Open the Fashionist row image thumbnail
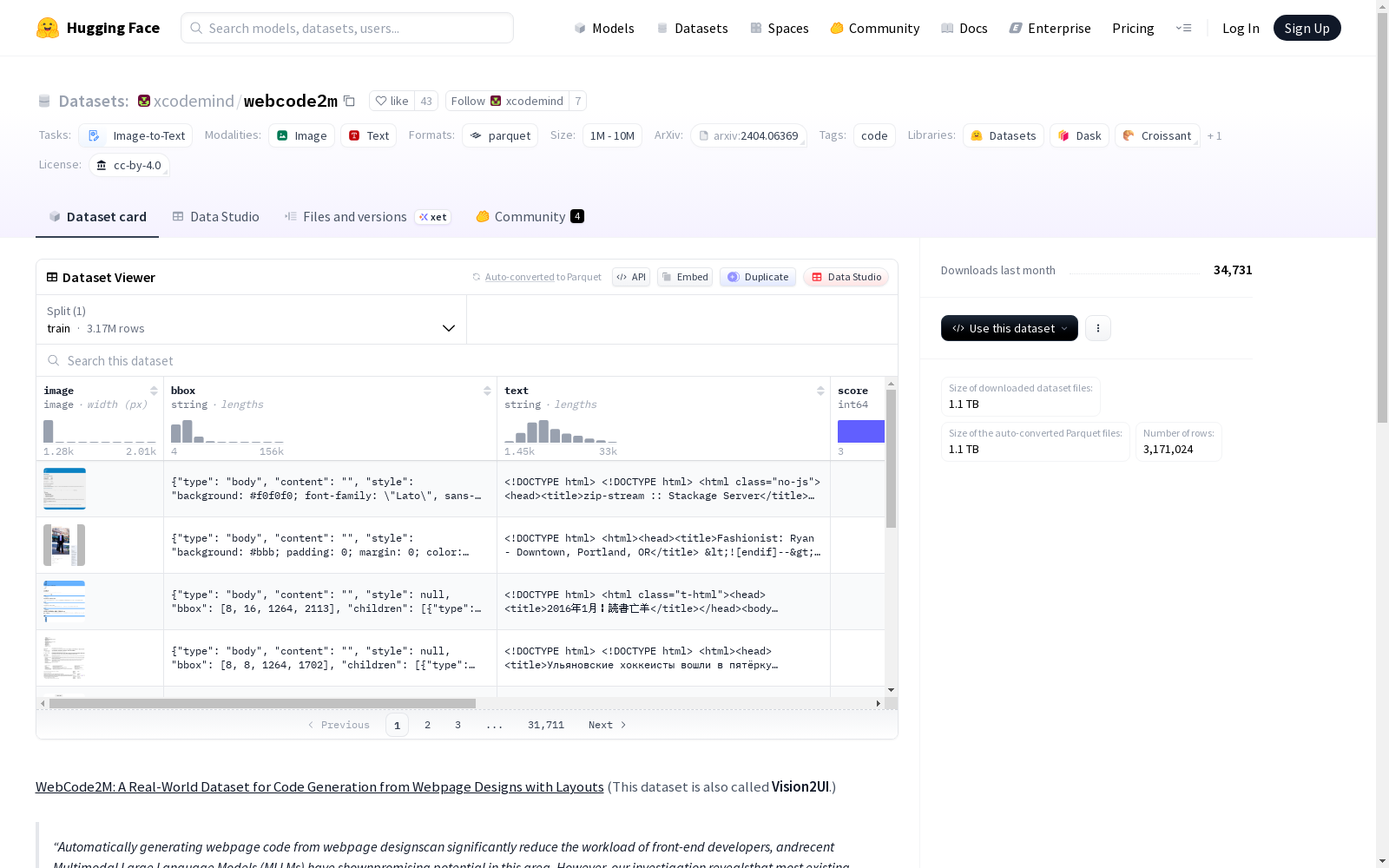 [x=64, y=545]
